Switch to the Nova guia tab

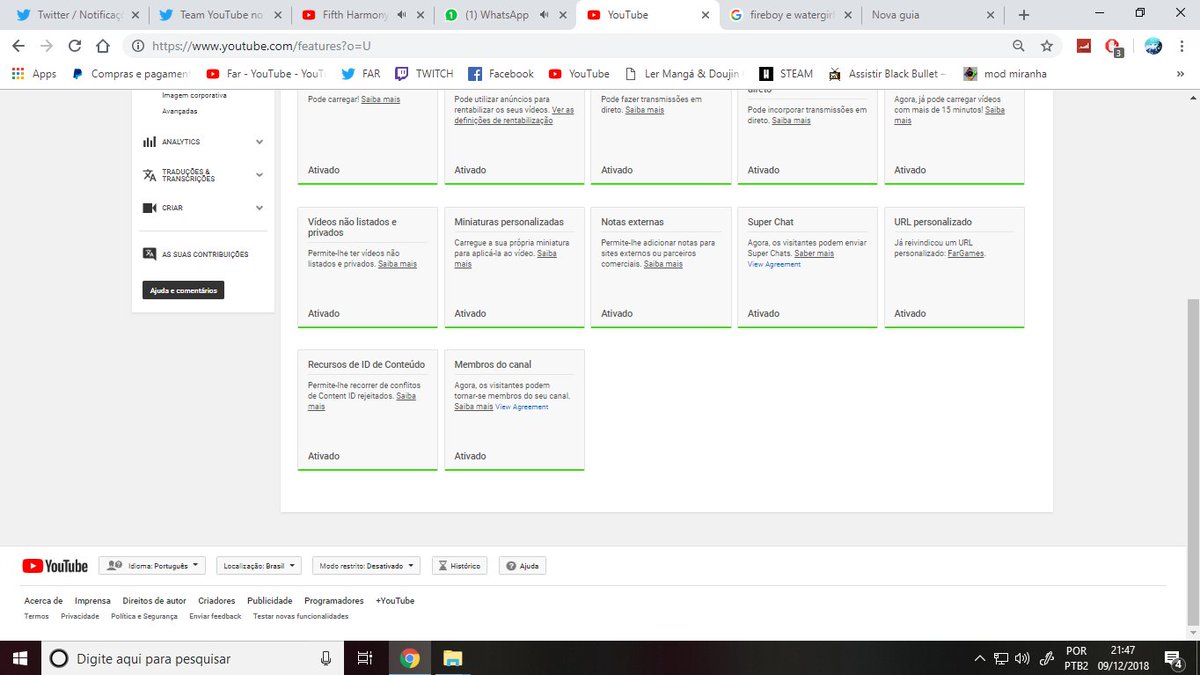click(935, 15)
